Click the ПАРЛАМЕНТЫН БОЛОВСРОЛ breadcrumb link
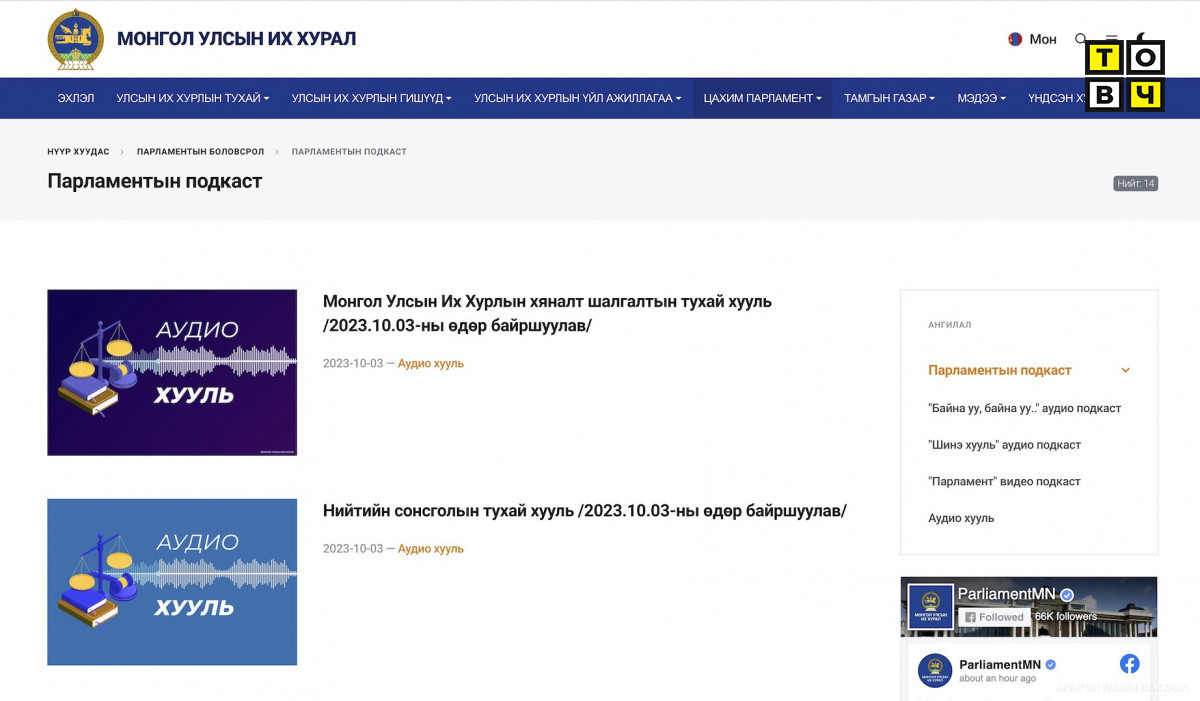 click(200, 152)
